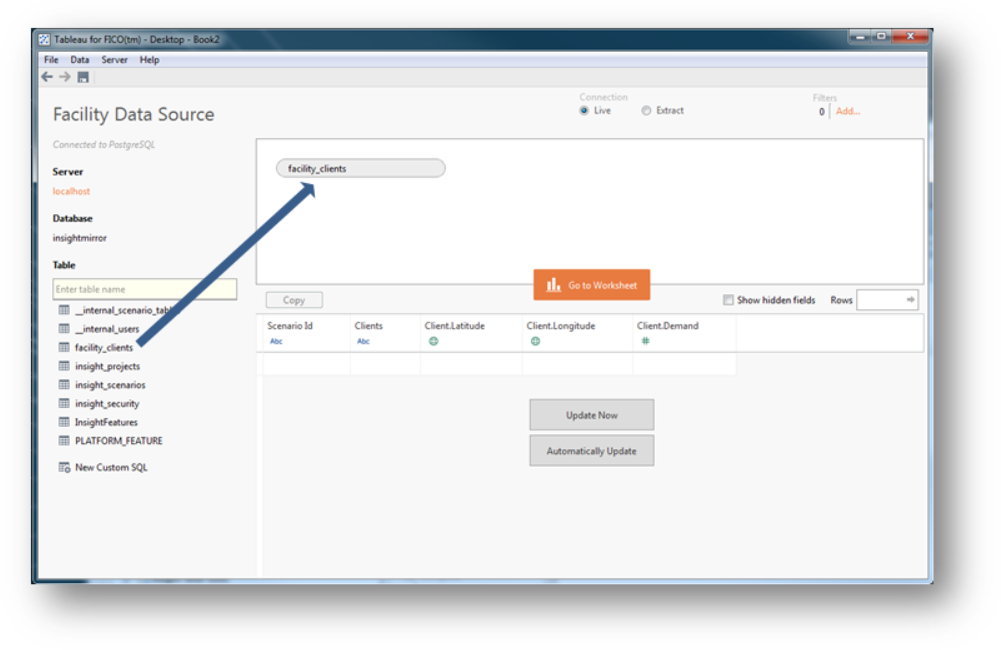Click the filter count 0
The width and height of the screenshot is (1001, 650).
[x=822, y=112]
